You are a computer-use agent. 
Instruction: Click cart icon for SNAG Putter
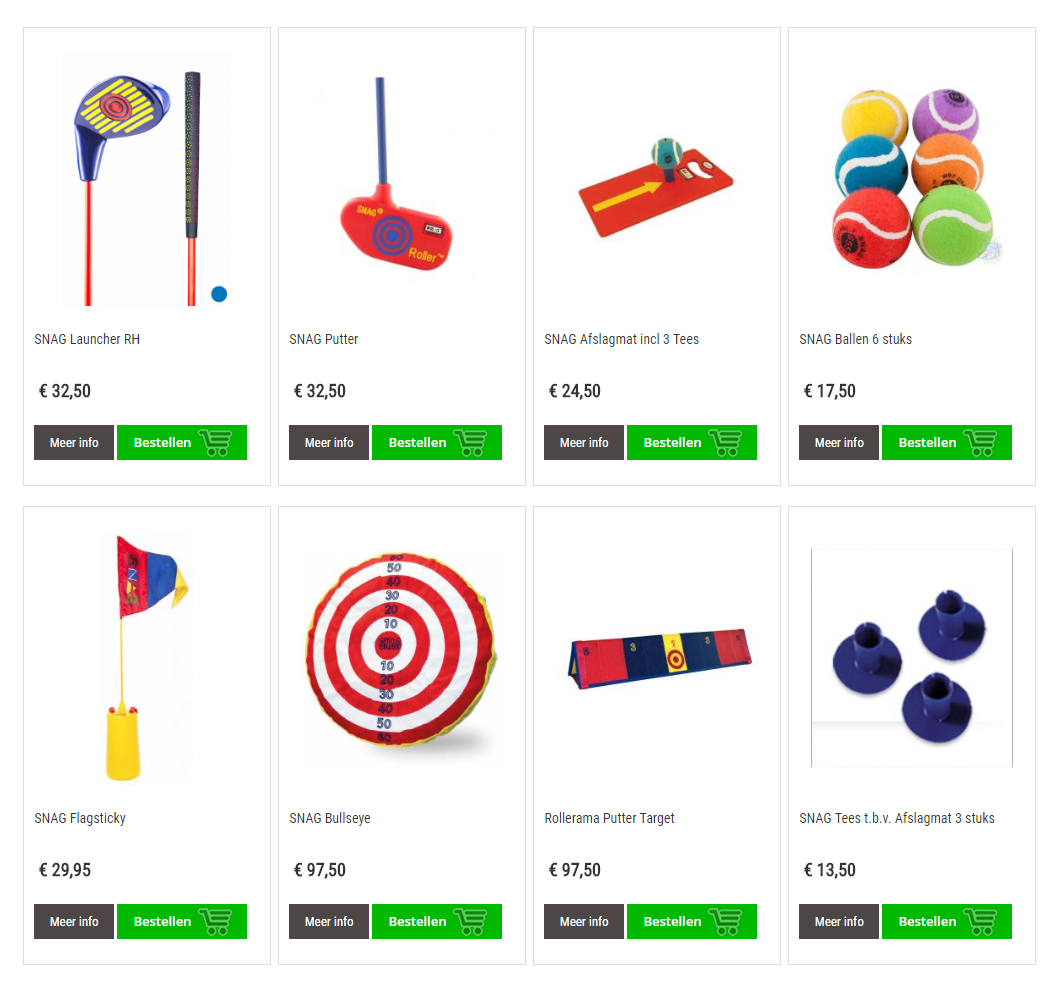click(x=471, y=443)
